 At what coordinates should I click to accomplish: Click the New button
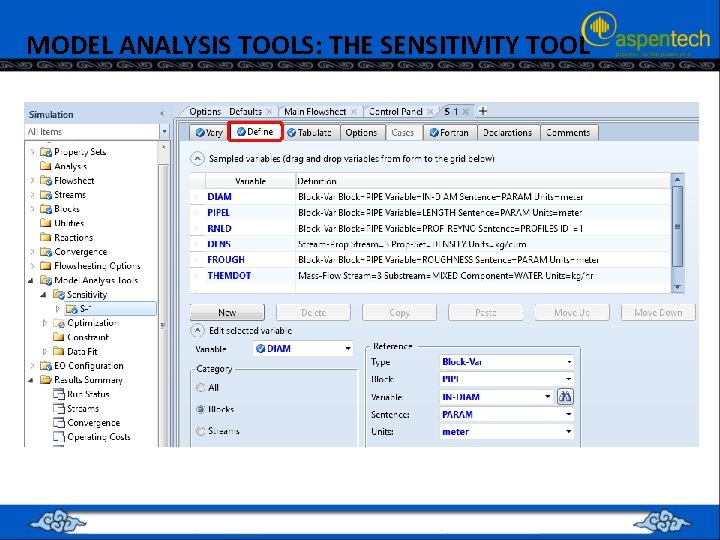click(x=227, y=312)
